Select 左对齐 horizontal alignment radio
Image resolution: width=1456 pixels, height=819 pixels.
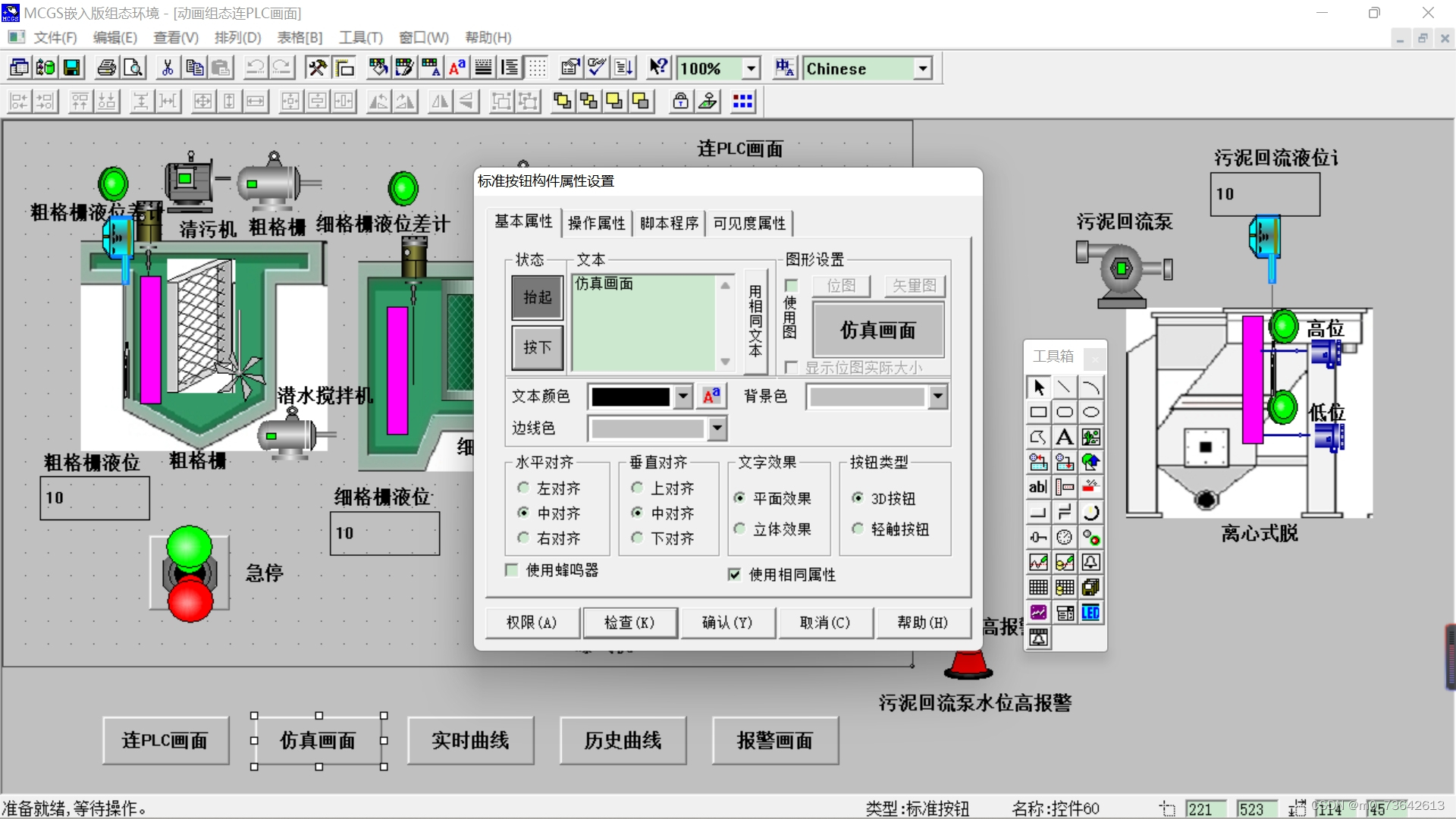tap(523, 488)
